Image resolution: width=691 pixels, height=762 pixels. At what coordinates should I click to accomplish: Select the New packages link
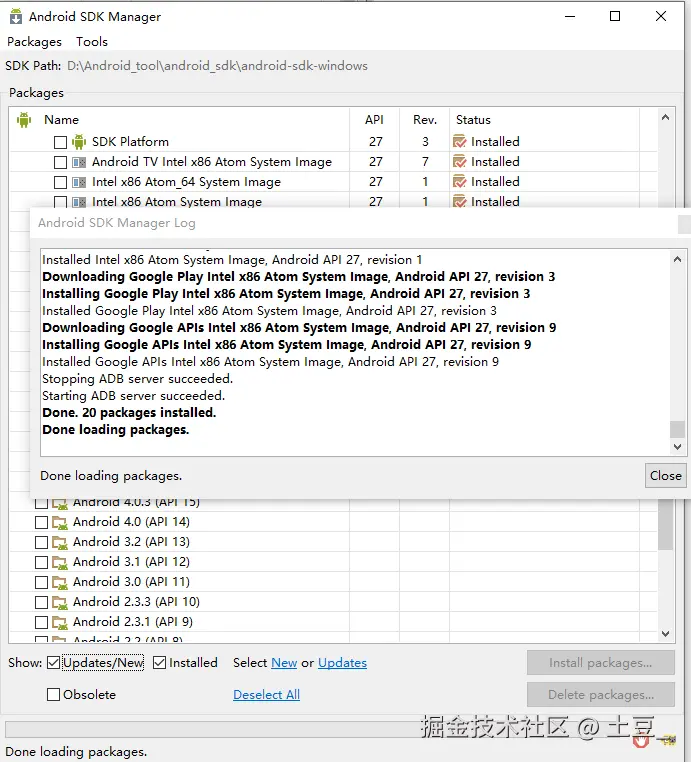point(284,663)
